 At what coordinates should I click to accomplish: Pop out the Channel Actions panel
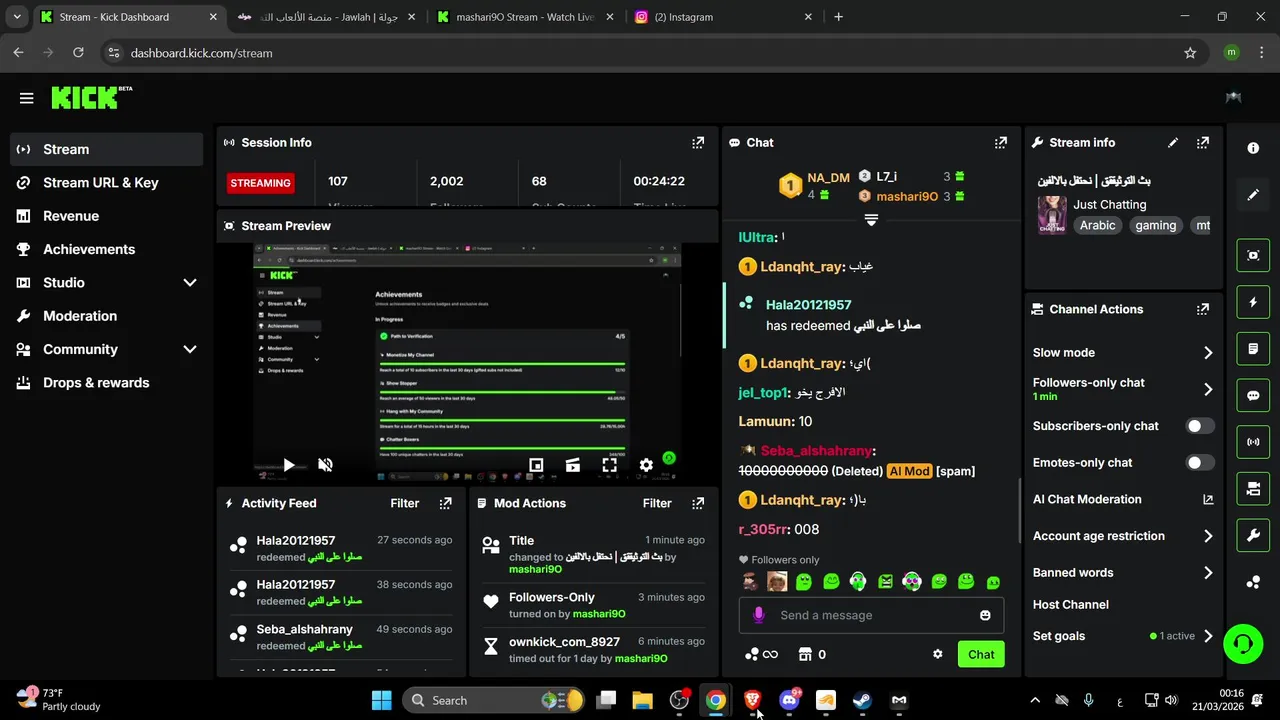coord(1203,310)
